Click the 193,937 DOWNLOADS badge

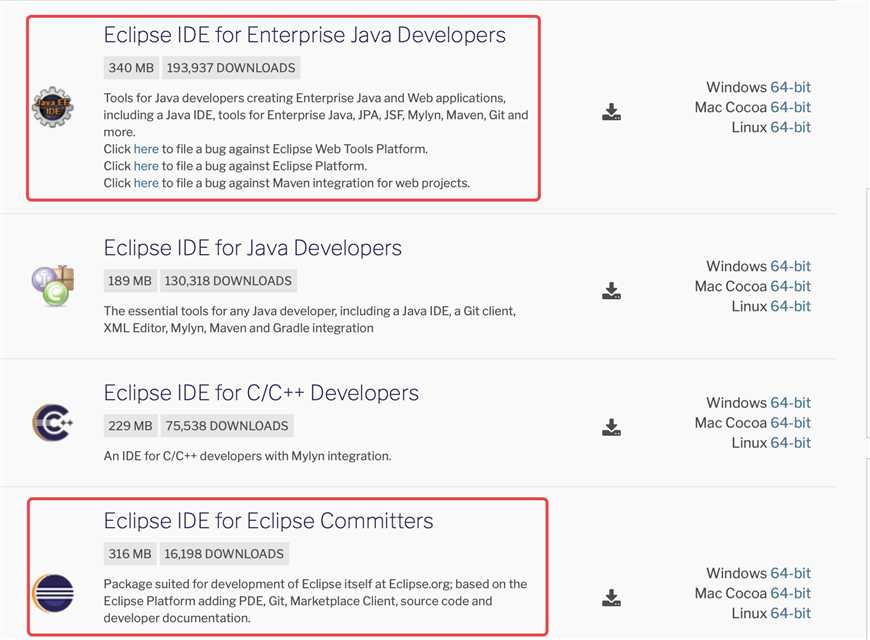pyautogui.click(x=231, y=68)
